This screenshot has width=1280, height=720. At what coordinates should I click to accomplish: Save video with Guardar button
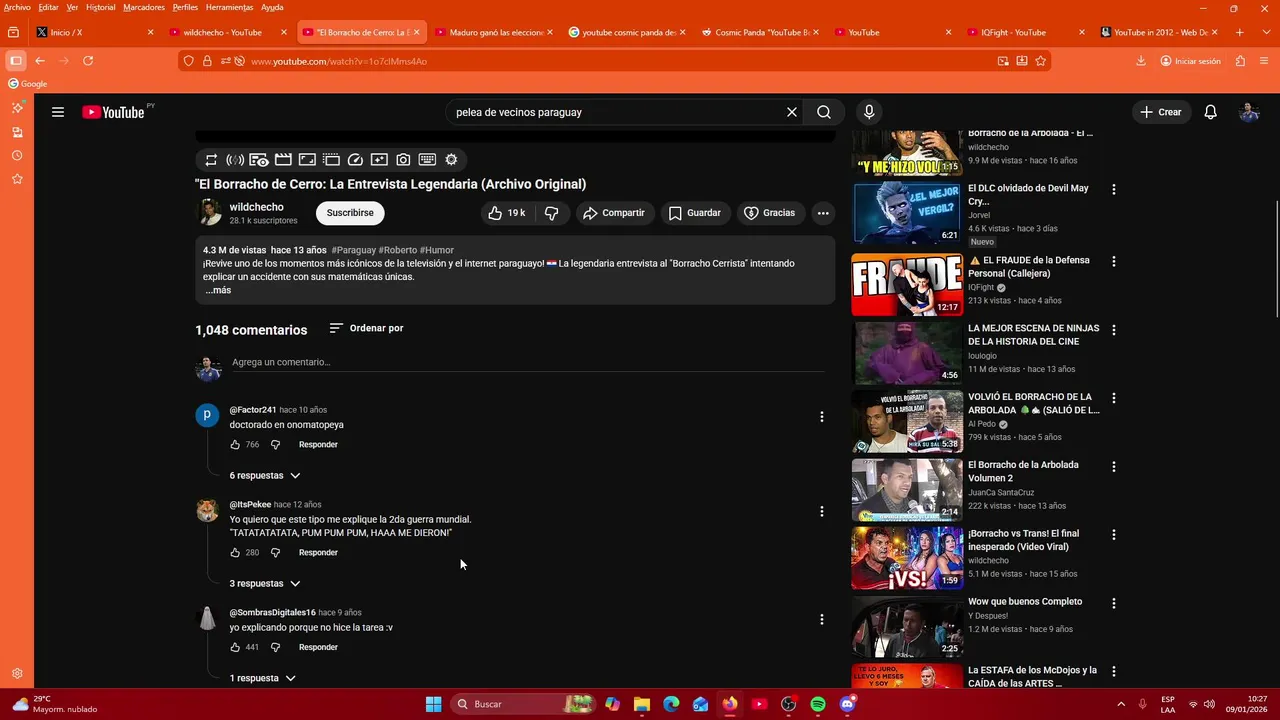[694, 213]
